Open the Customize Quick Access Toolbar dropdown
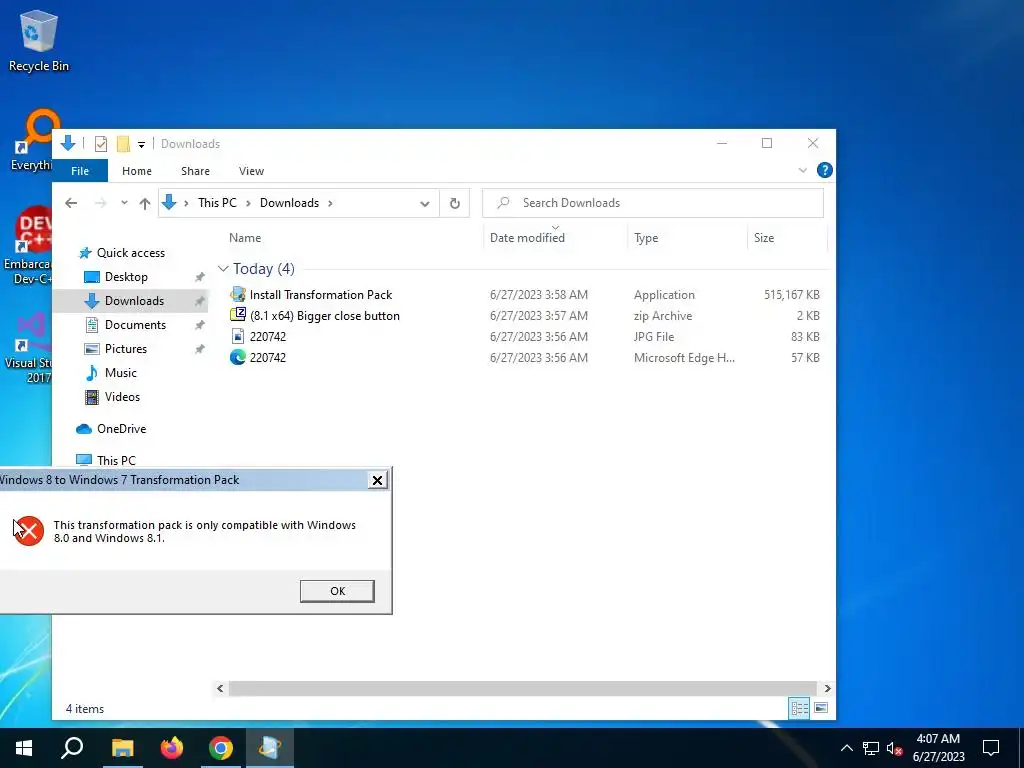Screen dimensions: 1024x768 pyautogui.click(x=141, y=144)
